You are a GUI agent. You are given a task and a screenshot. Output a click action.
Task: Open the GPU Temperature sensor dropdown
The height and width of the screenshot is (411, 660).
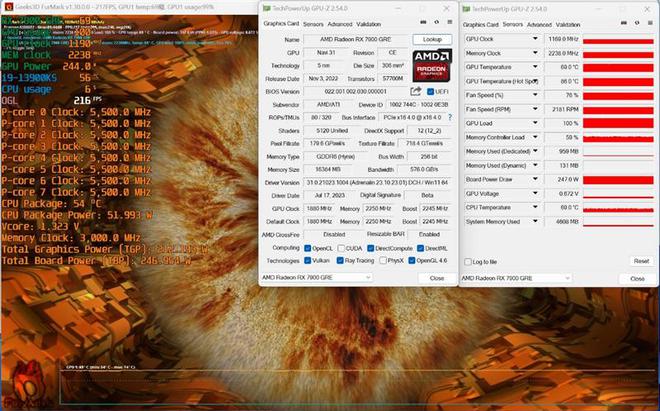[535, 67]
